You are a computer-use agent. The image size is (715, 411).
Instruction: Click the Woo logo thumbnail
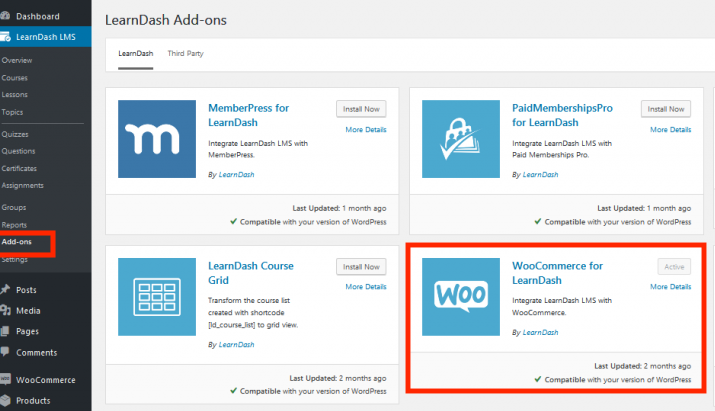tap(461, 297)
